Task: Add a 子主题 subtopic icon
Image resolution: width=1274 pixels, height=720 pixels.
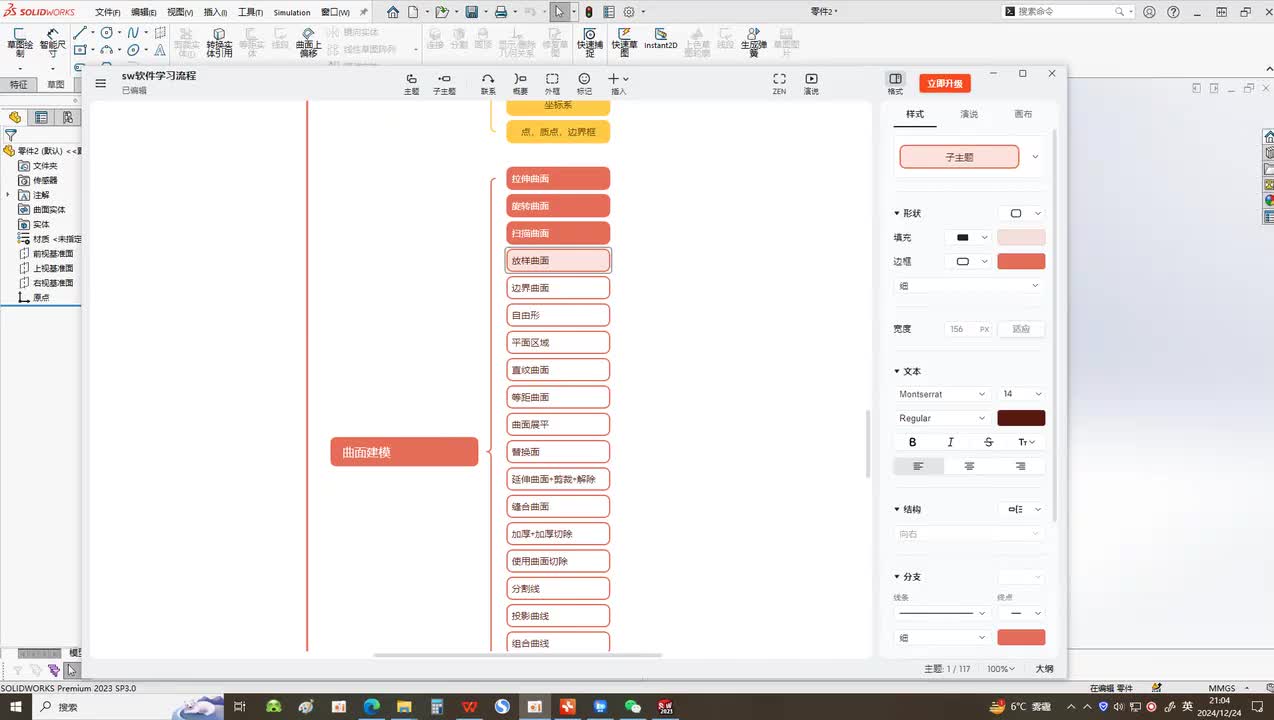Action: (x=444, y=79)
